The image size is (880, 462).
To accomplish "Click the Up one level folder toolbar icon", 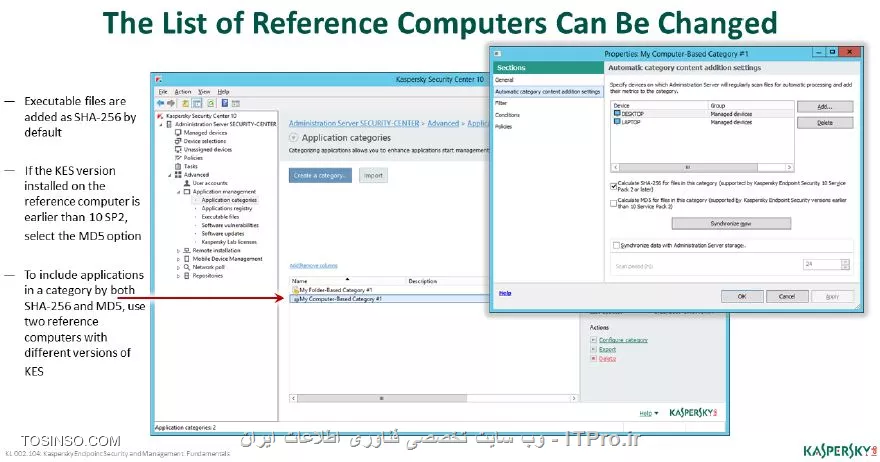I will (185, 103).
